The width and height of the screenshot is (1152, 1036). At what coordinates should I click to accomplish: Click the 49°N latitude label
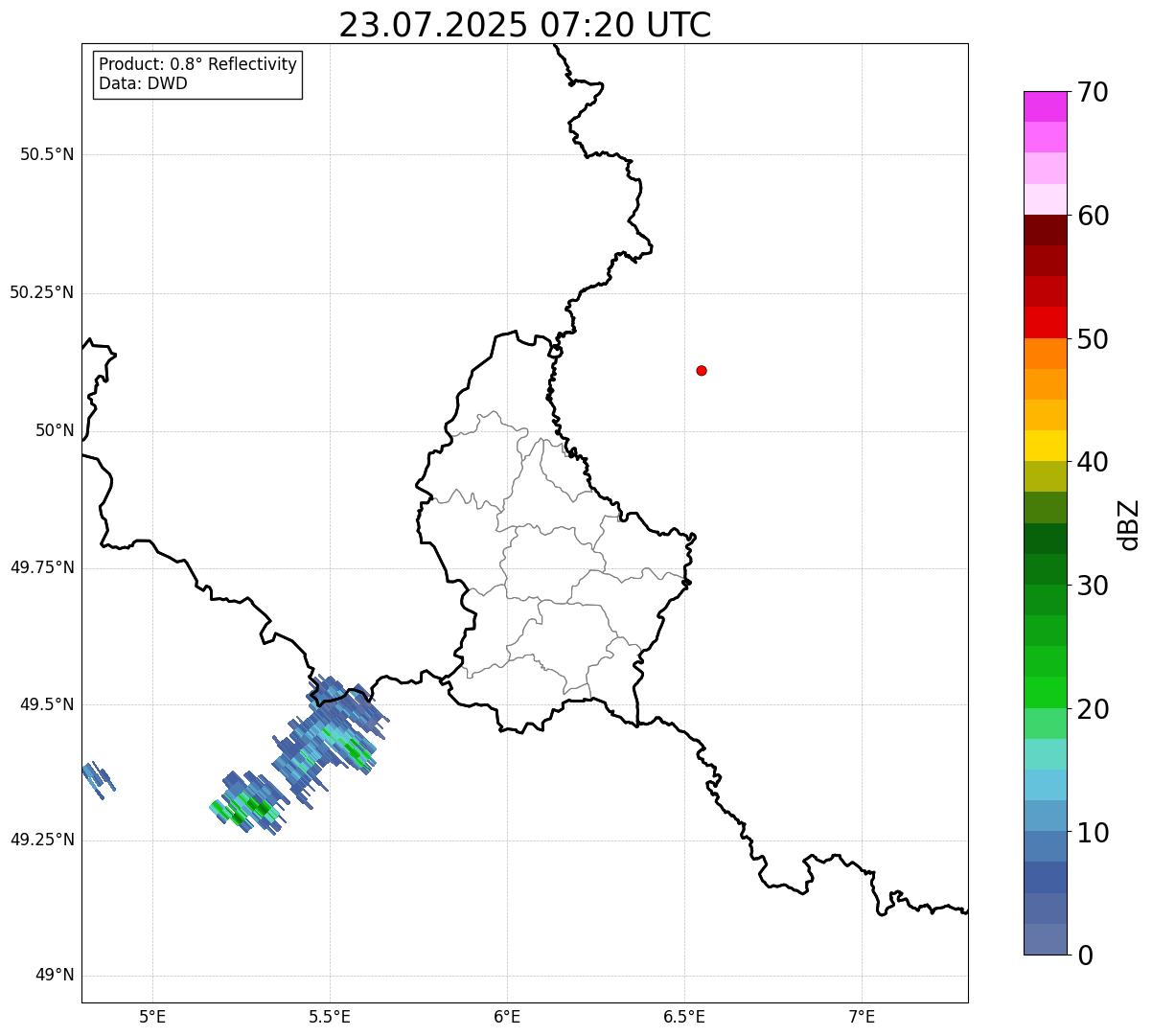click(55, 976)
